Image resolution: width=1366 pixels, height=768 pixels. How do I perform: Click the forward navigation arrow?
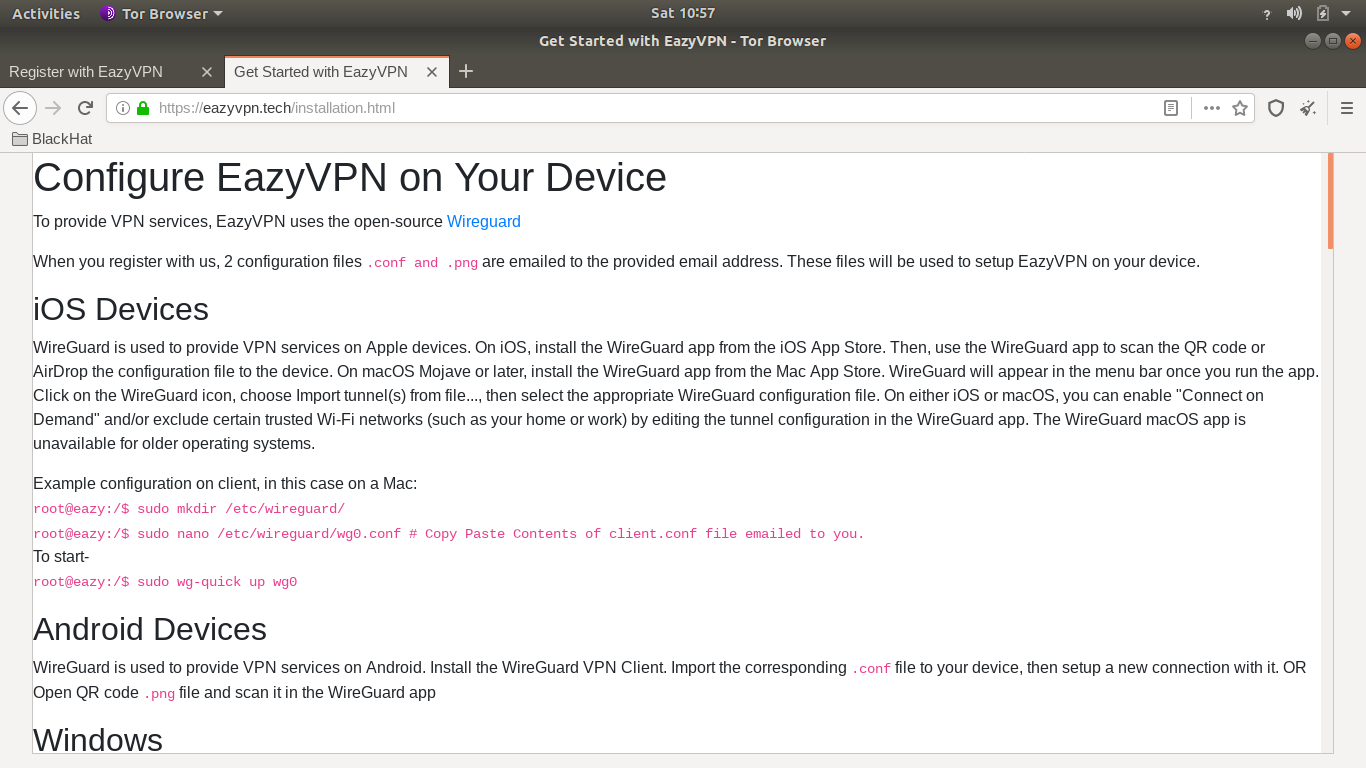pyautogui.click(x=54, y=108)
